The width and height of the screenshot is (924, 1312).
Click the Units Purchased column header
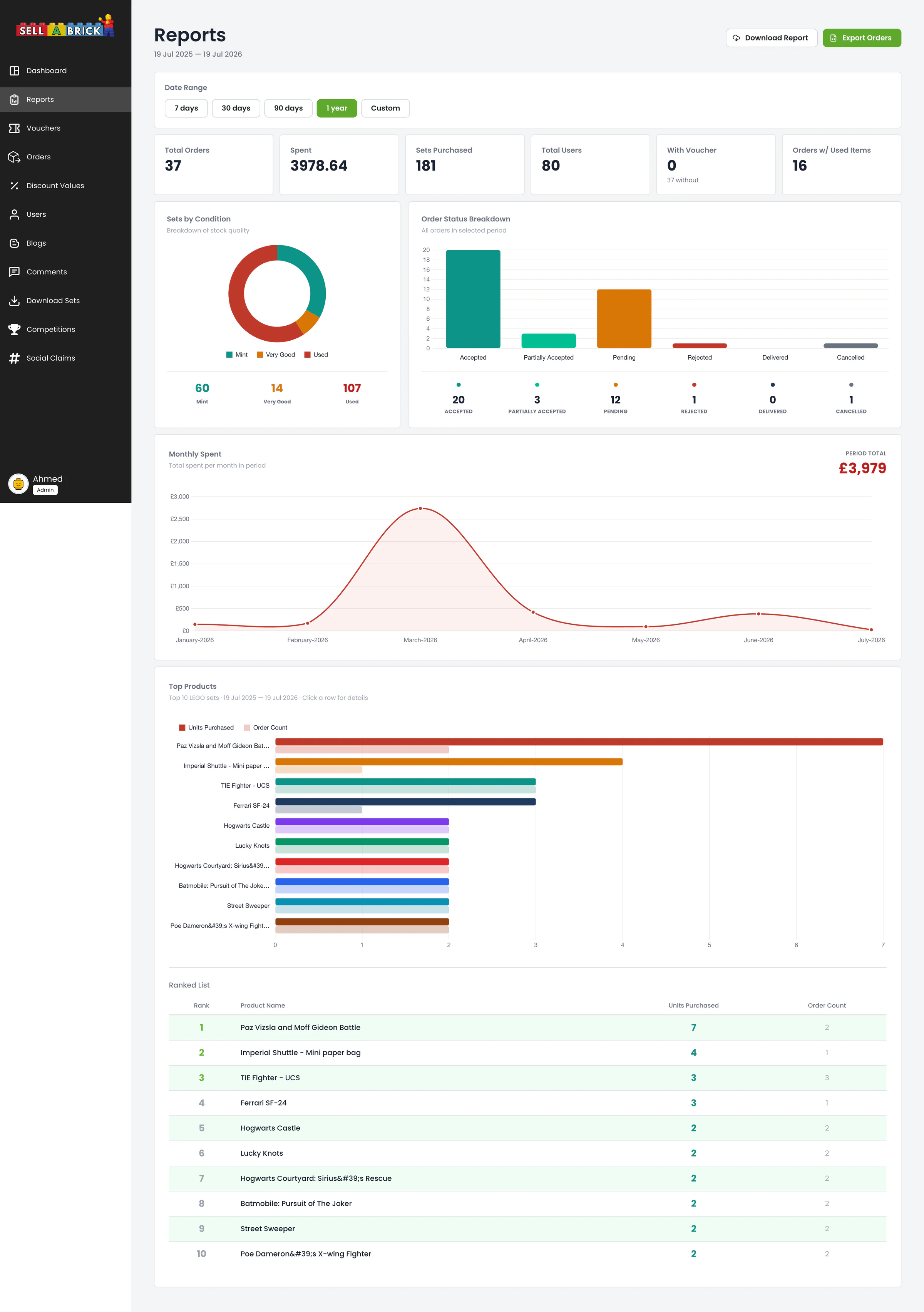pos(693,1005)
